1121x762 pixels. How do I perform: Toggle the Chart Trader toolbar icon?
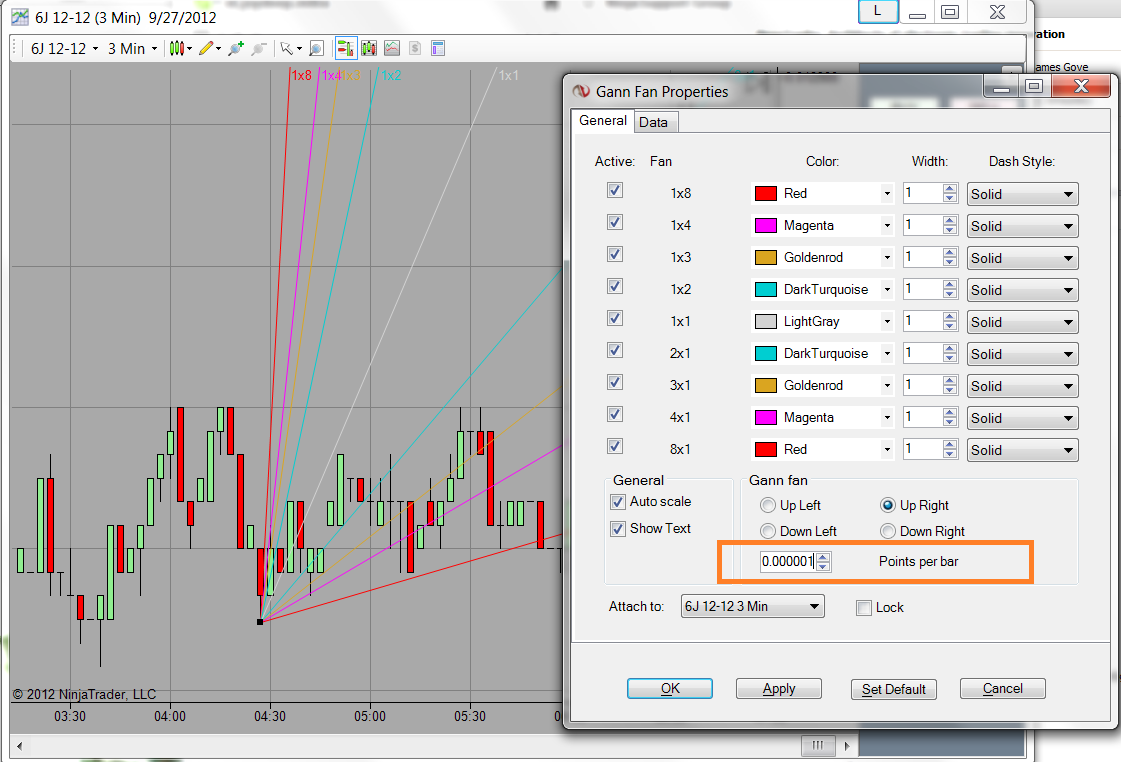(x=346, y=49)
